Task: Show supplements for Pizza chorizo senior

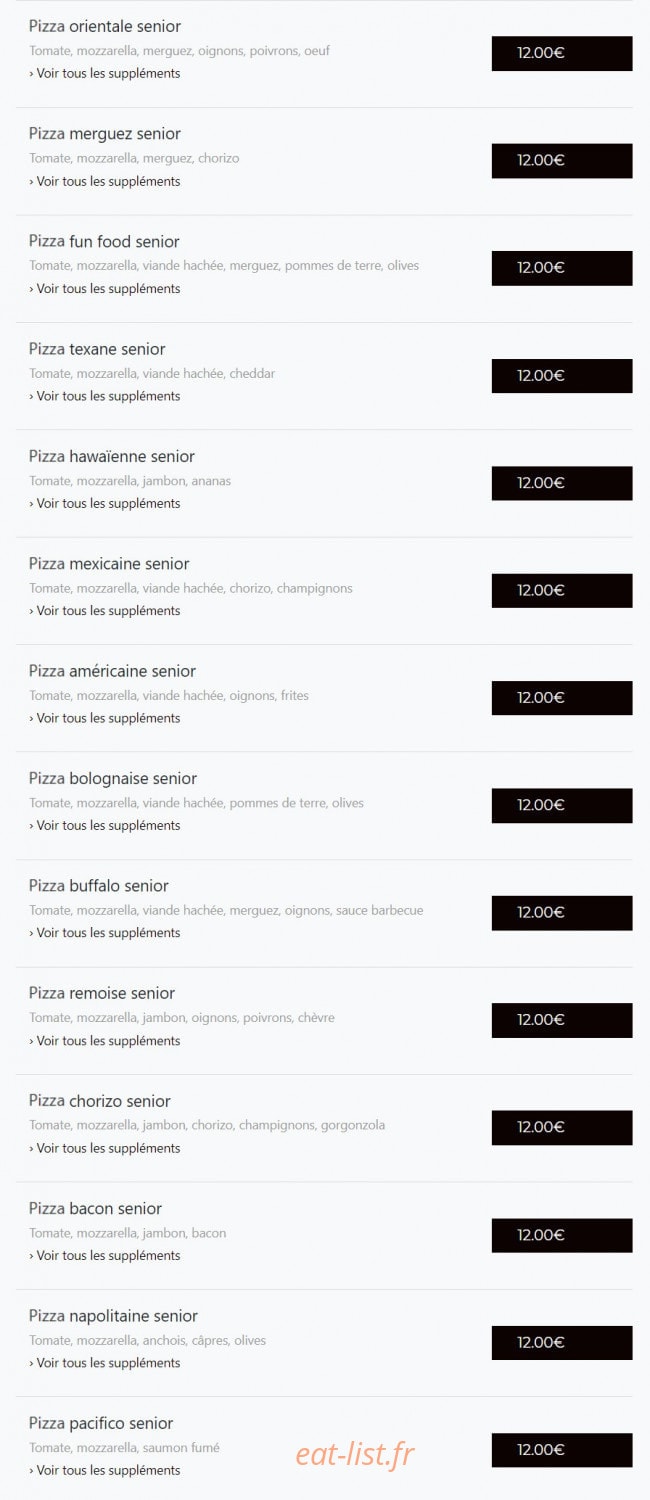Action: coord(105,1148)
